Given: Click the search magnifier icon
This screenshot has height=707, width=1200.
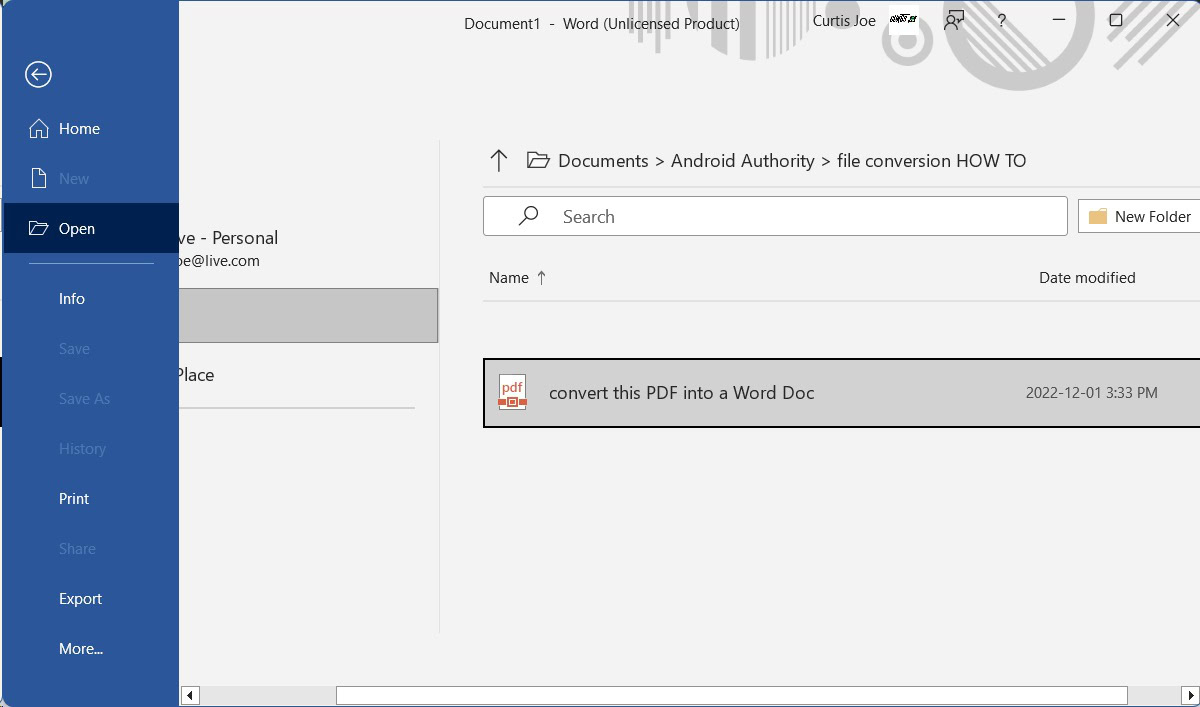Looking at the screenshot, I should [529, 216].
